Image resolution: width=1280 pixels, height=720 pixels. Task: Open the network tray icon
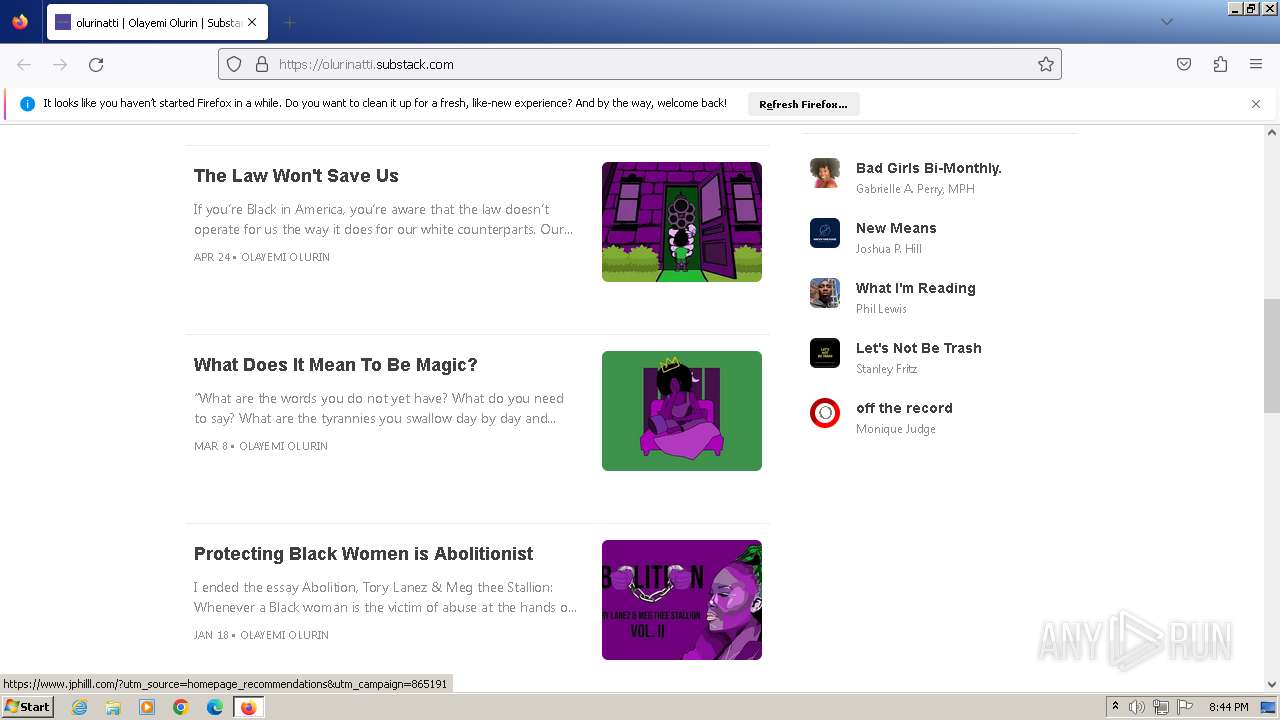coord(1161,707)
